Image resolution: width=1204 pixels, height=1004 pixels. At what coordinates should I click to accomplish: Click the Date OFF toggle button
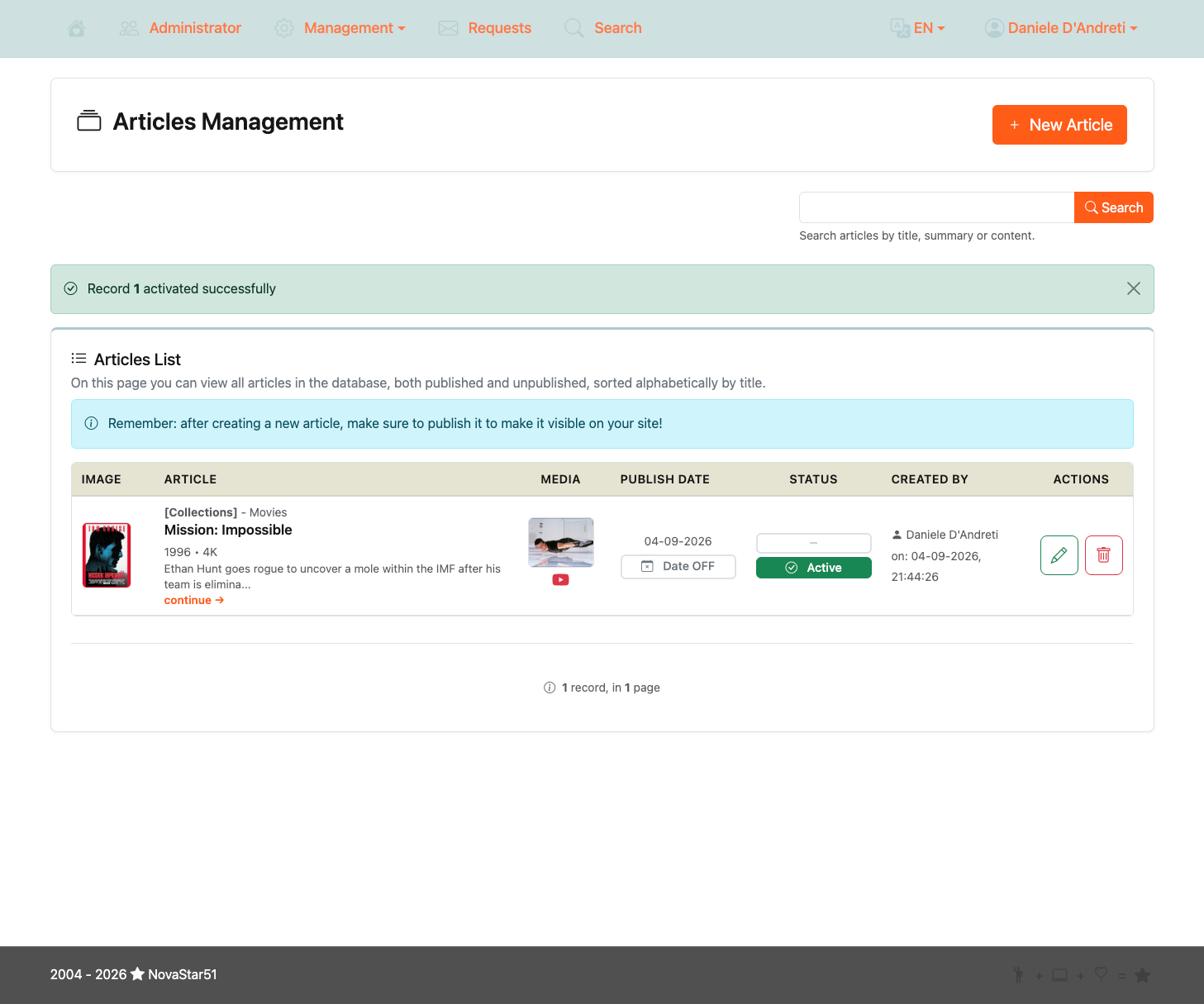(678, 566)
